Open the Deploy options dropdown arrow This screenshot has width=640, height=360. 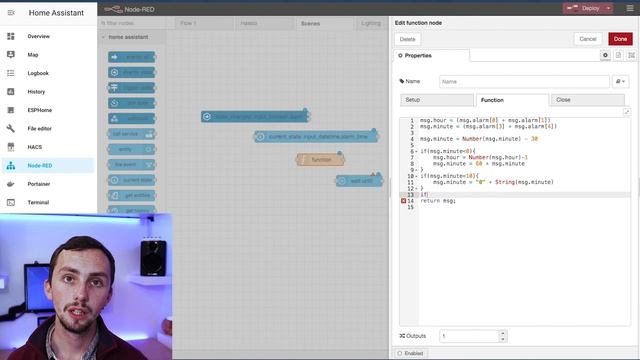[608, 8]
